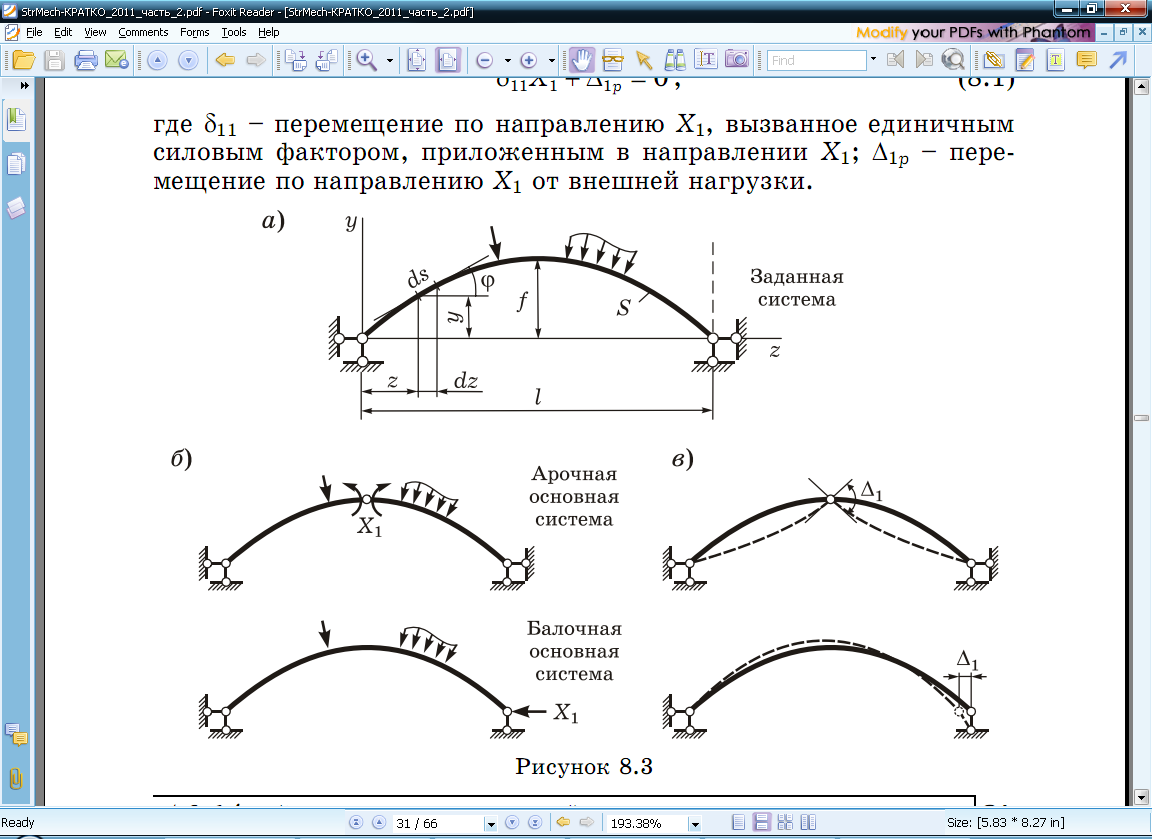Zoom out with the minus circle button

(484, 60)
